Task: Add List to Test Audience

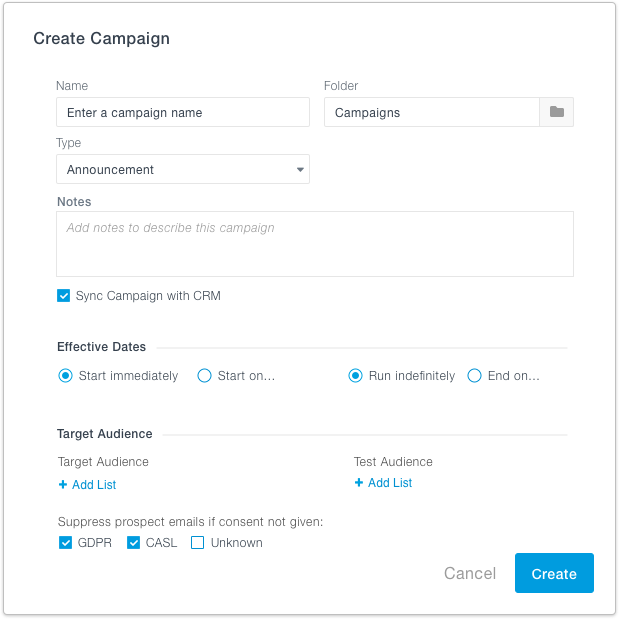Action: (x=383, y=482)
